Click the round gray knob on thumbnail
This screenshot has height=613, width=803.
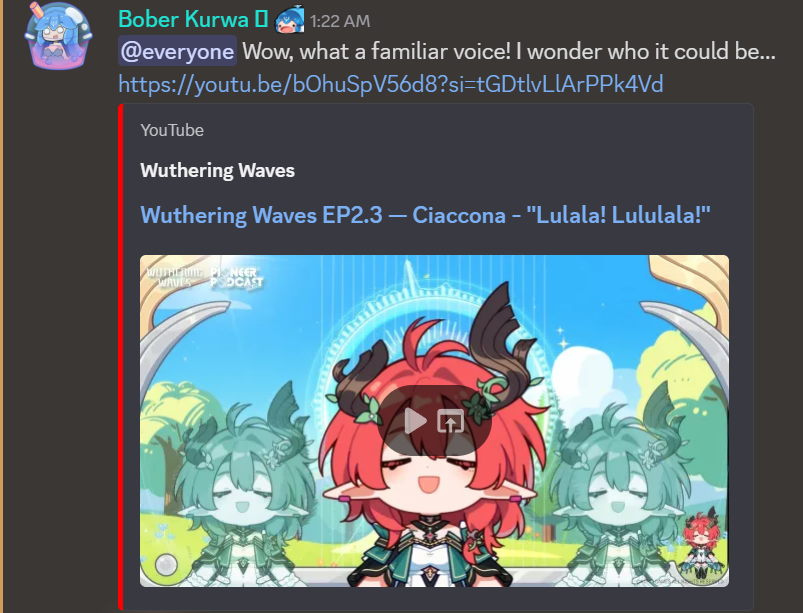[166, 566]
